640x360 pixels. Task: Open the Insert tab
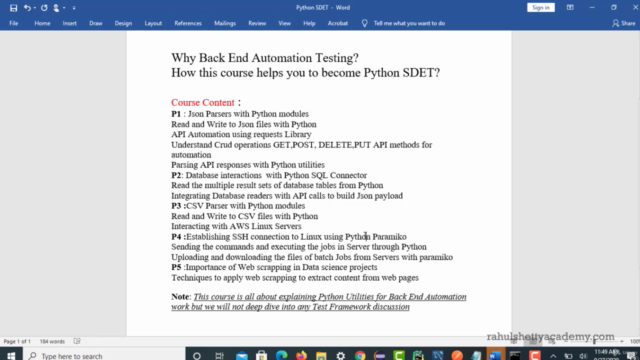[x=69, y=23]
